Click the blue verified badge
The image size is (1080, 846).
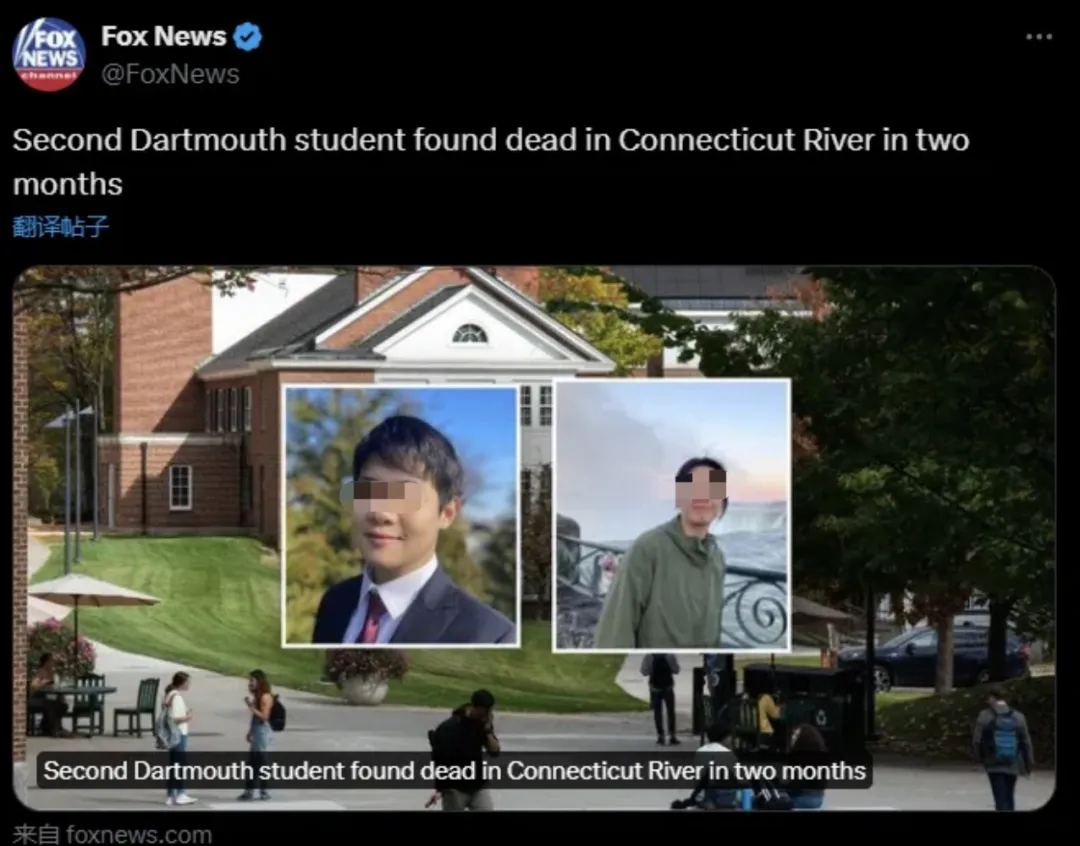(x=247, y=37)
